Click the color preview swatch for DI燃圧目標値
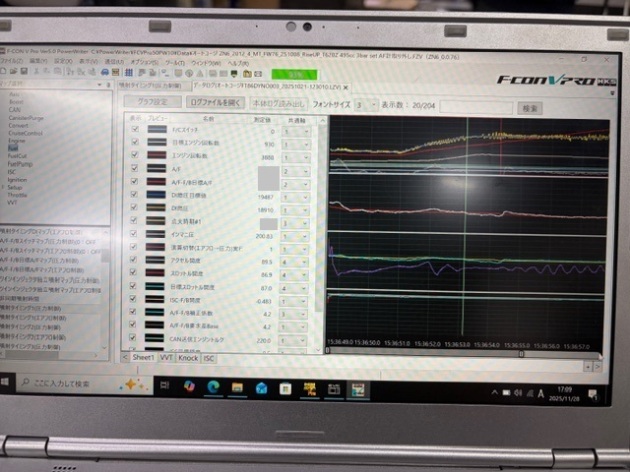Image resolution: width=630 pixels, height=472 pixels. pyautogui.click(x=158, y=197)
